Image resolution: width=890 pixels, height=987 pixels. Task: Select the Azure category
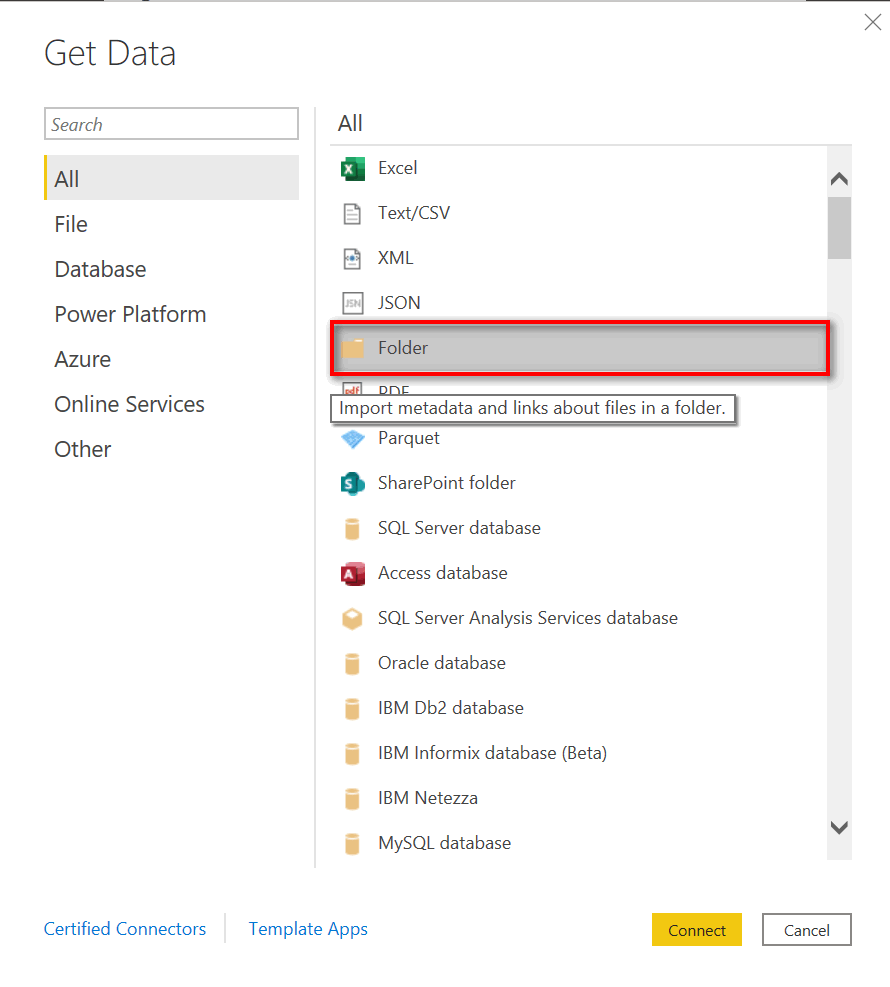[171, 359]
